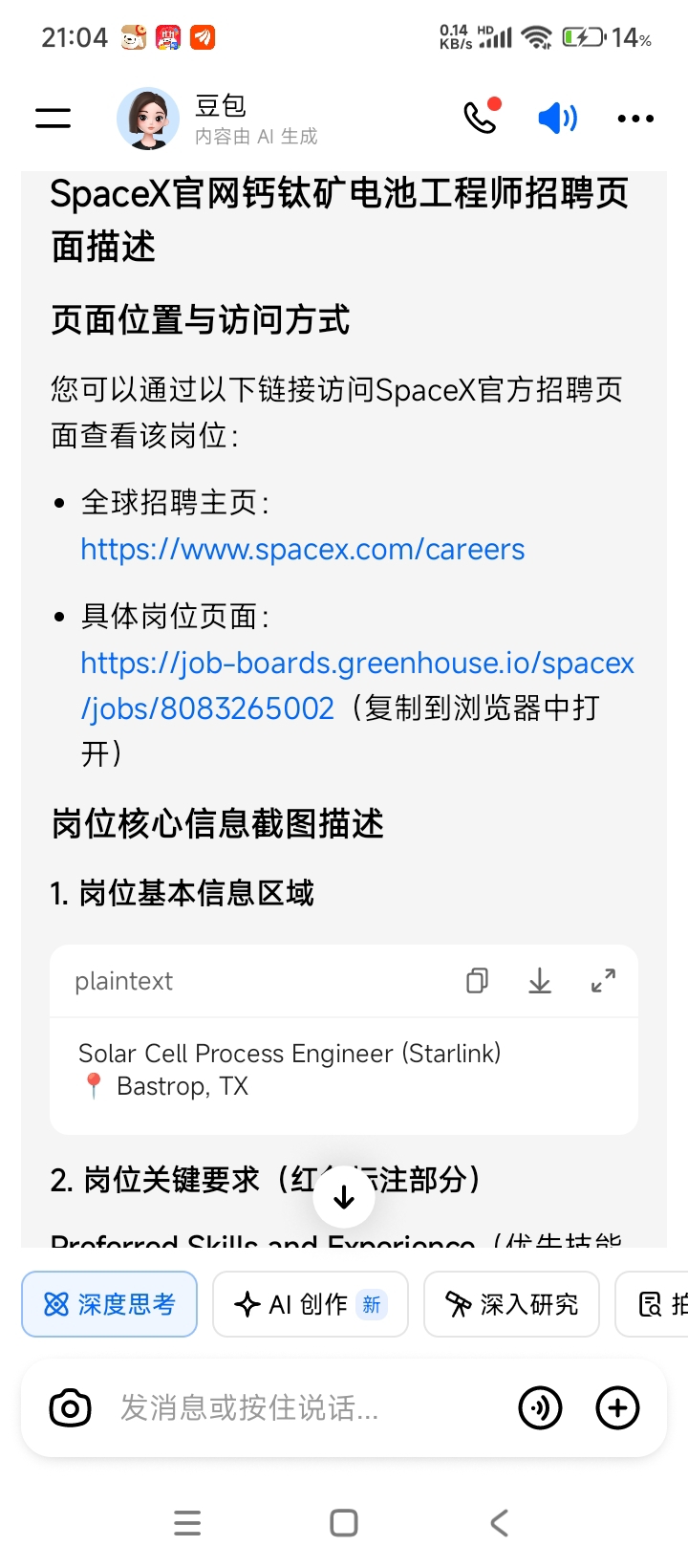Select the AI 创作 option

coord(311,1304)
